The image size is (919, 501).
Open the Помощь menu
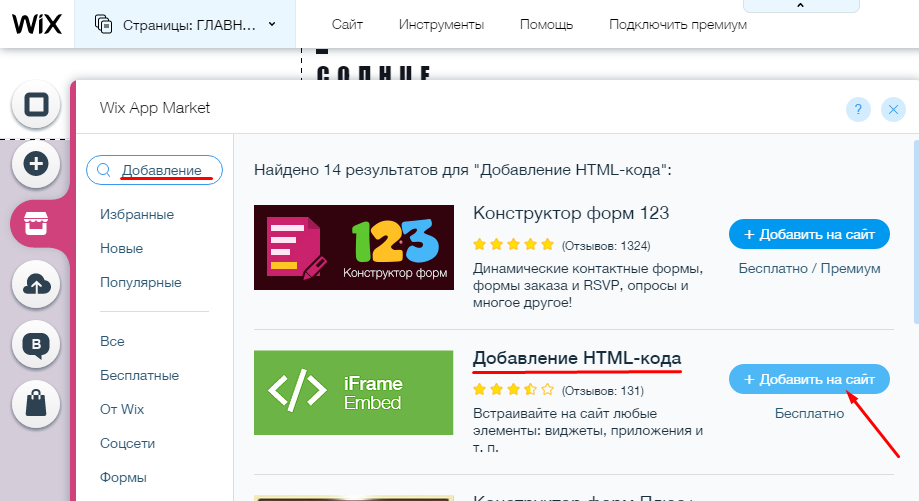pos(546,25)
